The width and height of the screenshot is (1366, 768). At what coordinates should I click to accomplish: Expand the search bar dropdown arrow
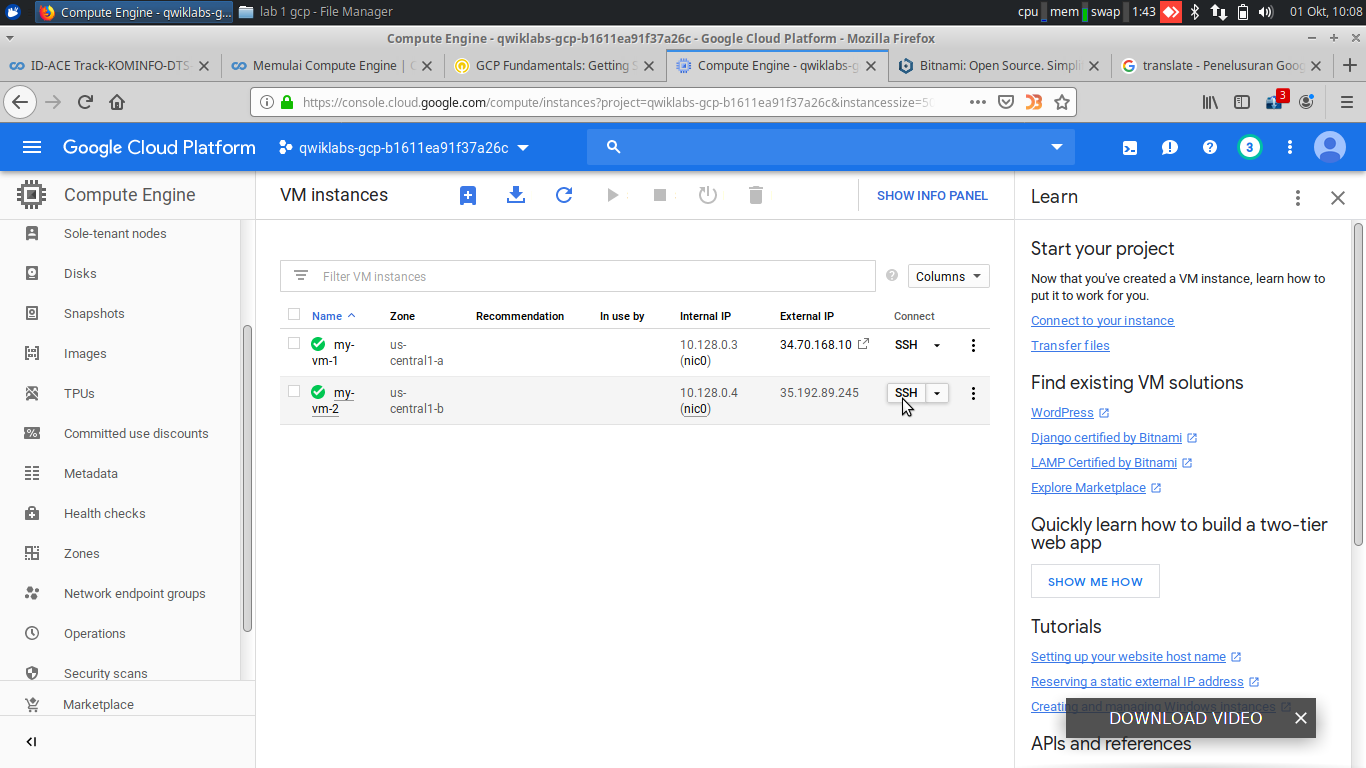(x=1057, y=147)
